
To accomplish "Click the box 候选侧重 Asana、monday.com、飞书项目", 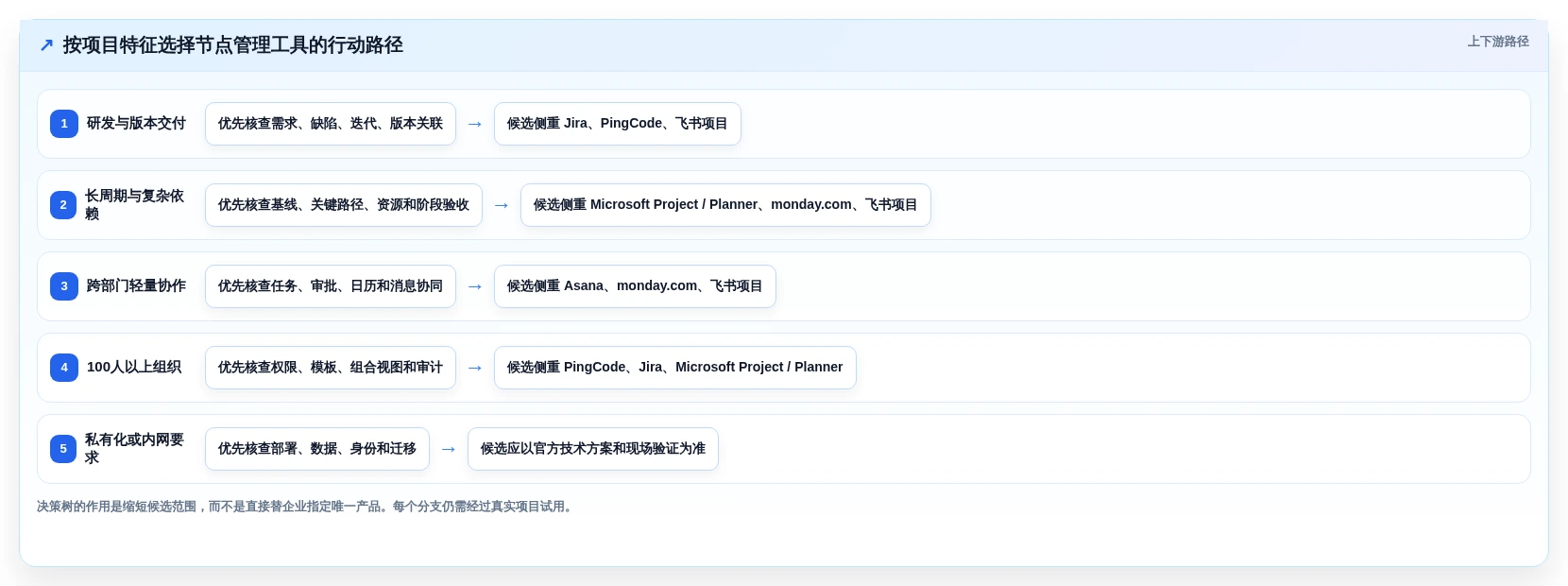I will tap(635, 286).
